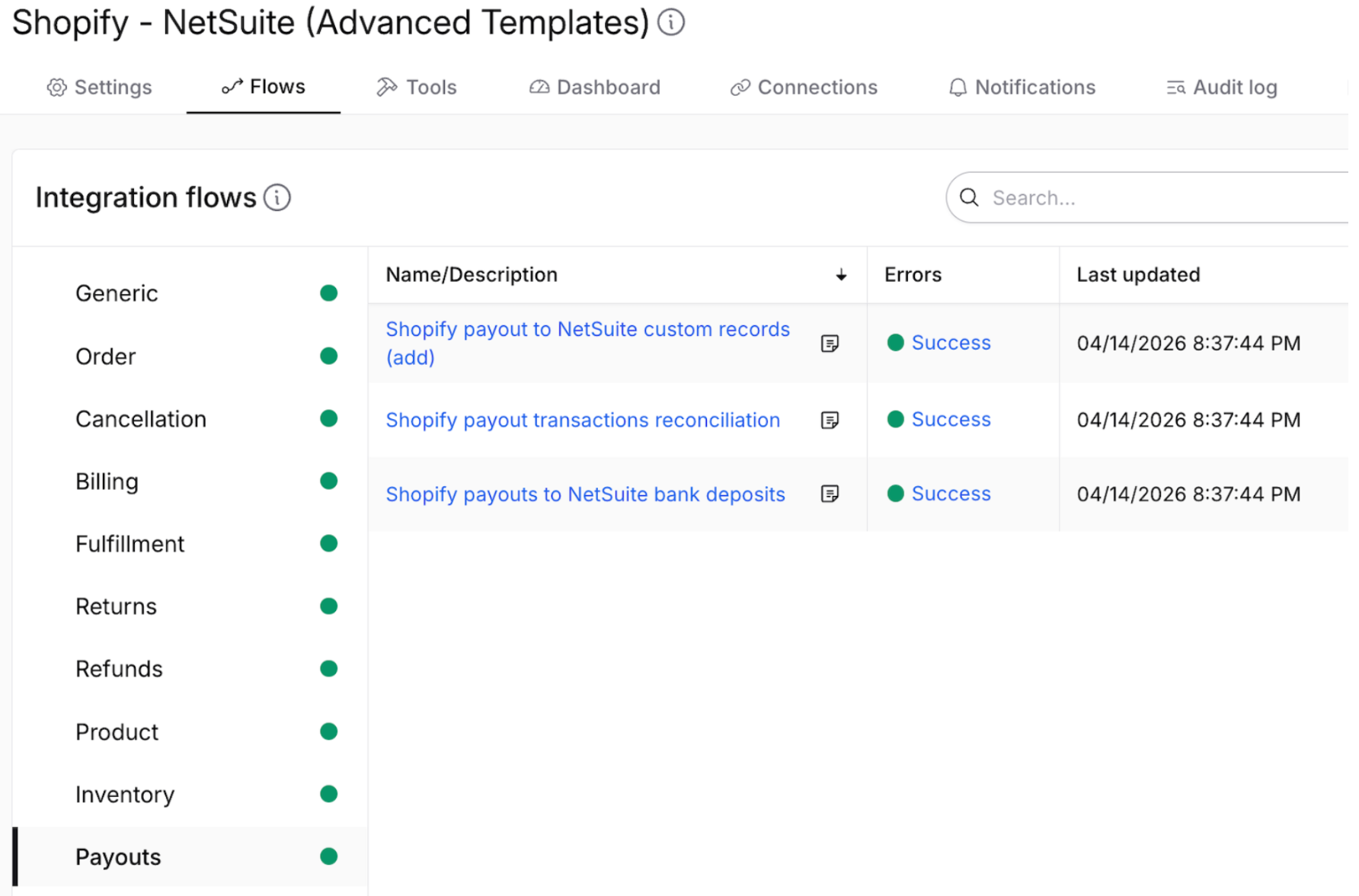Click the green status dot beside Inventory
Screen dimensions: 1359x896
point(329,794)
